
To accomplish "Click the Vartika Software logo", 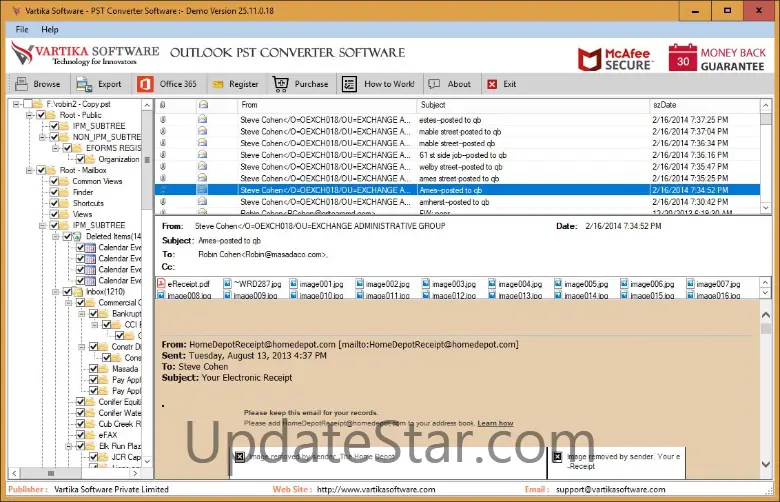I will [85, 54].
